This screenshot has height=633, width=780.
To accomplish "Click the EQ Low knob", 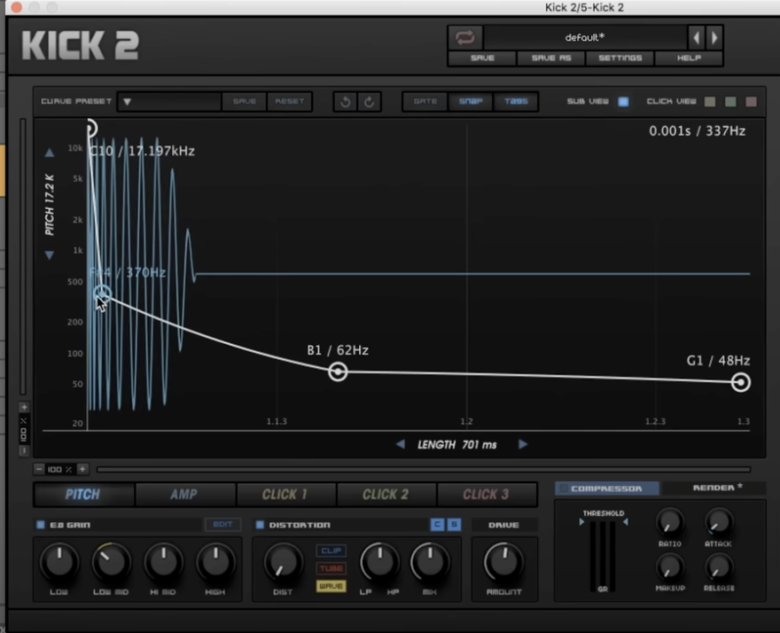I will point(60,563).
